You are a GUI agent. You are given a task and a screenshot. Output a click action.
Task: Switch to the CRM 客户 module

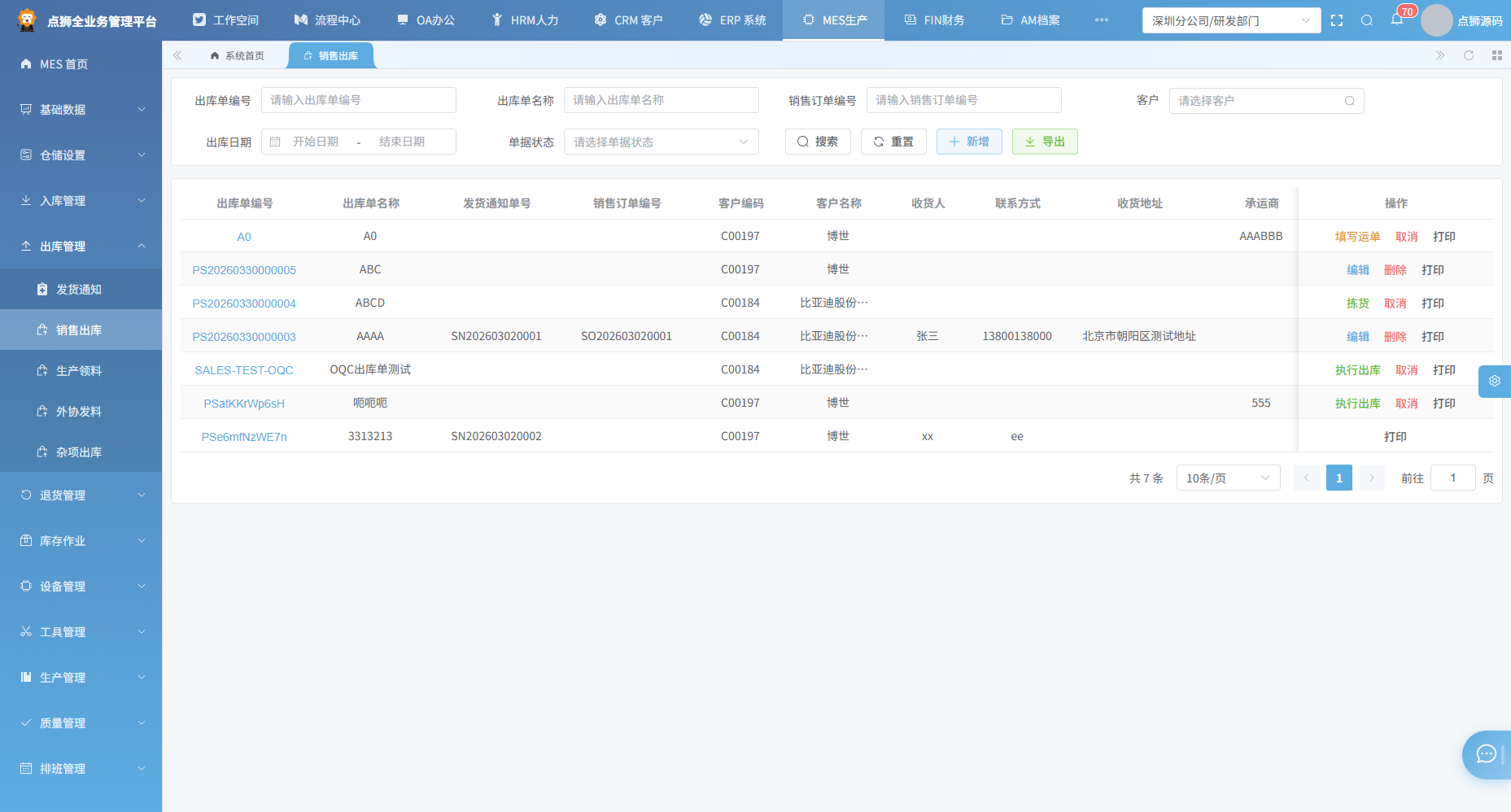(x=628, y=20)
